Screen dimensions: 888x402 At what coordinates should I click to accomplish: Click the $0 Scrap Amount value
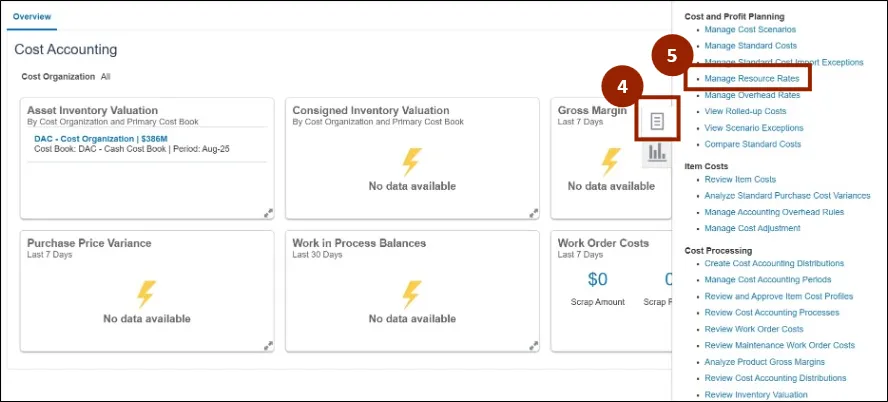point(598,279)
